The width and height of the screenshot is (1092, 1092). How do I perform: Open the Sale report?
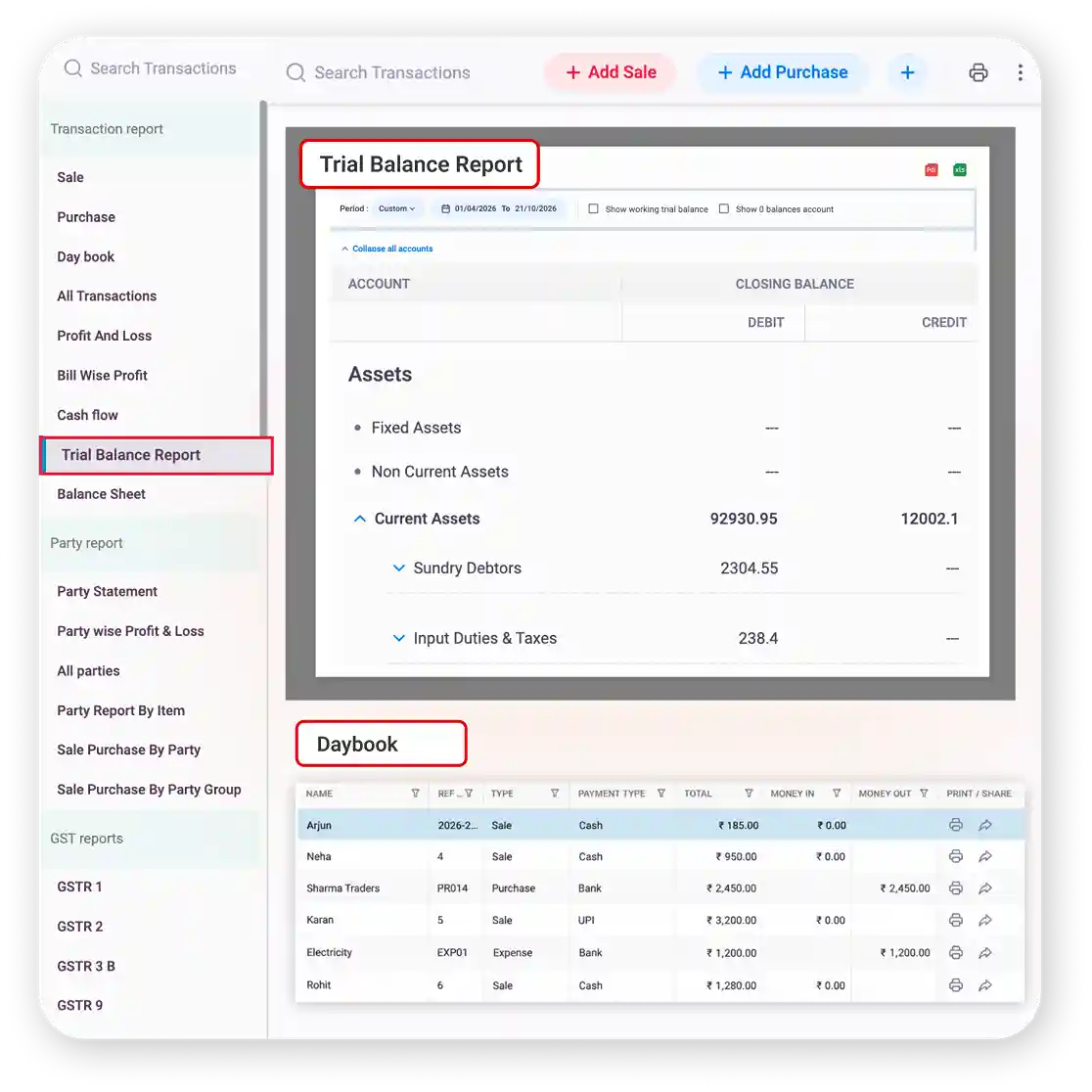[70, 177]
